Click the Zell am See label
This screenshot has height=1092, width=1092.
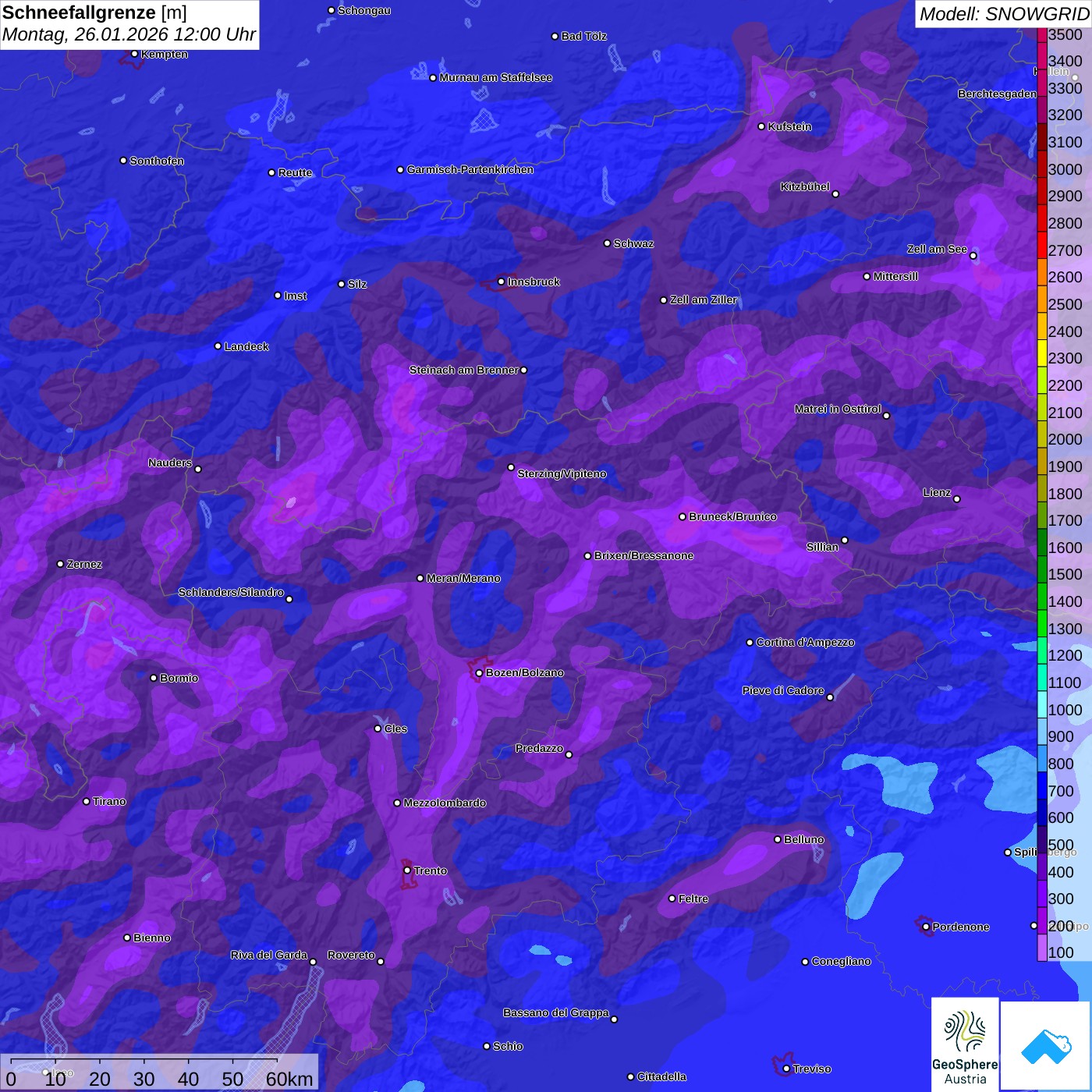click(x=937, y=249)
